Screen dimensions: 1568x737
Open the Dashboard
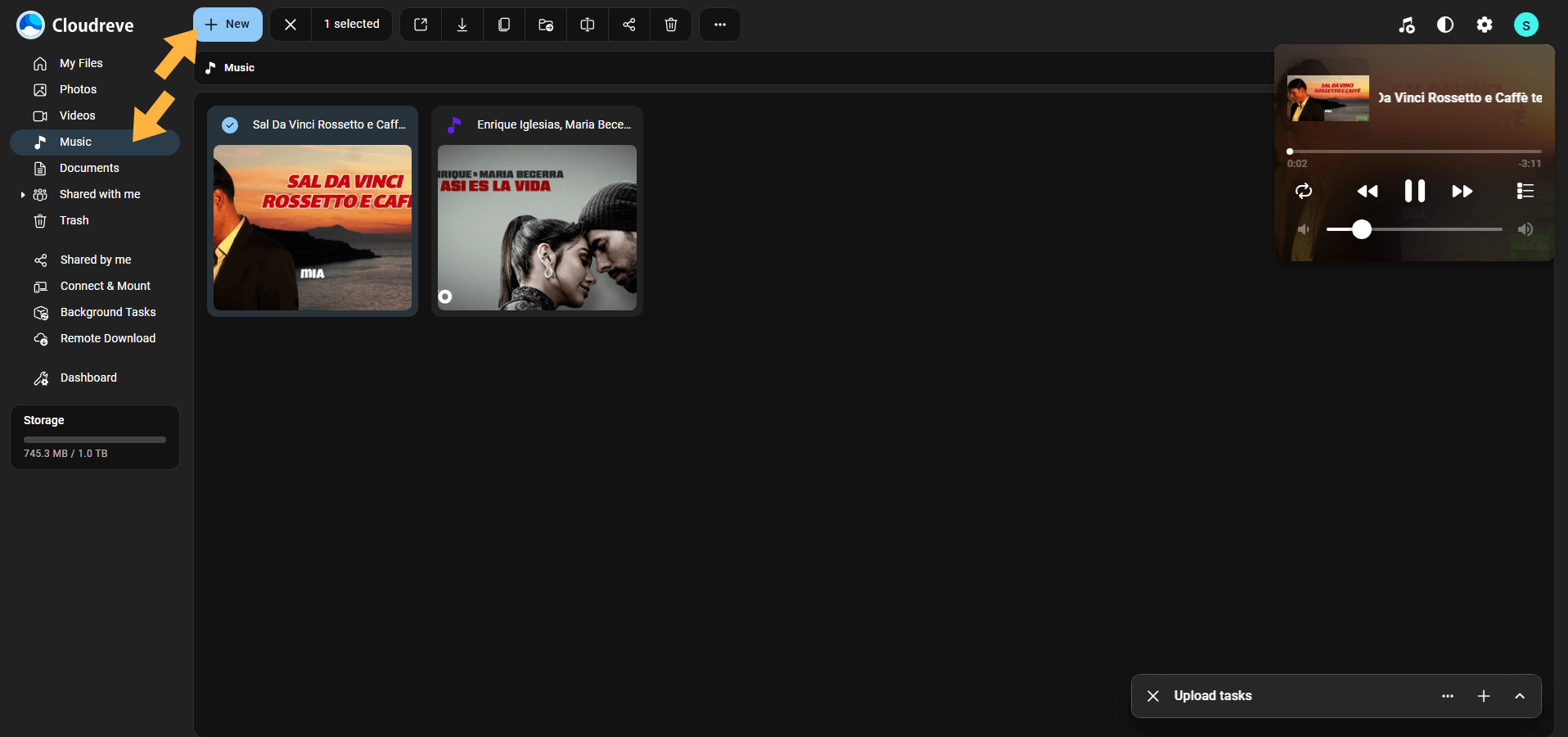(95, 378)
